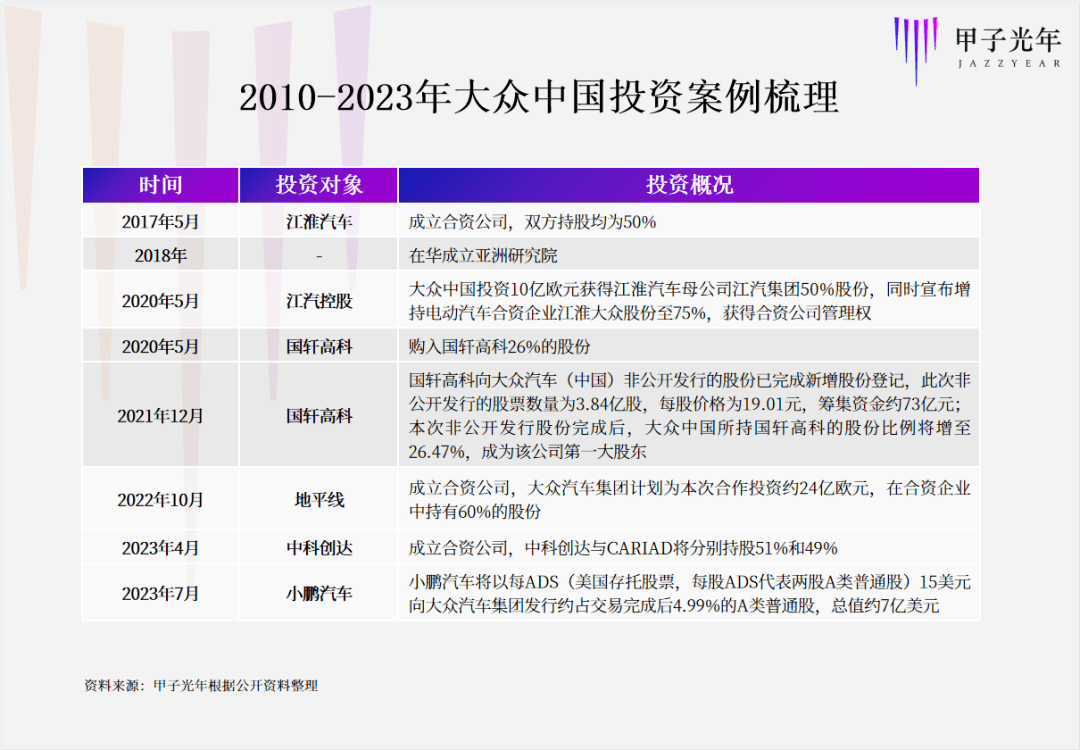Click the 中科创达 investment target cell
Screen dimensions: 1080x750
pos(319,548)
